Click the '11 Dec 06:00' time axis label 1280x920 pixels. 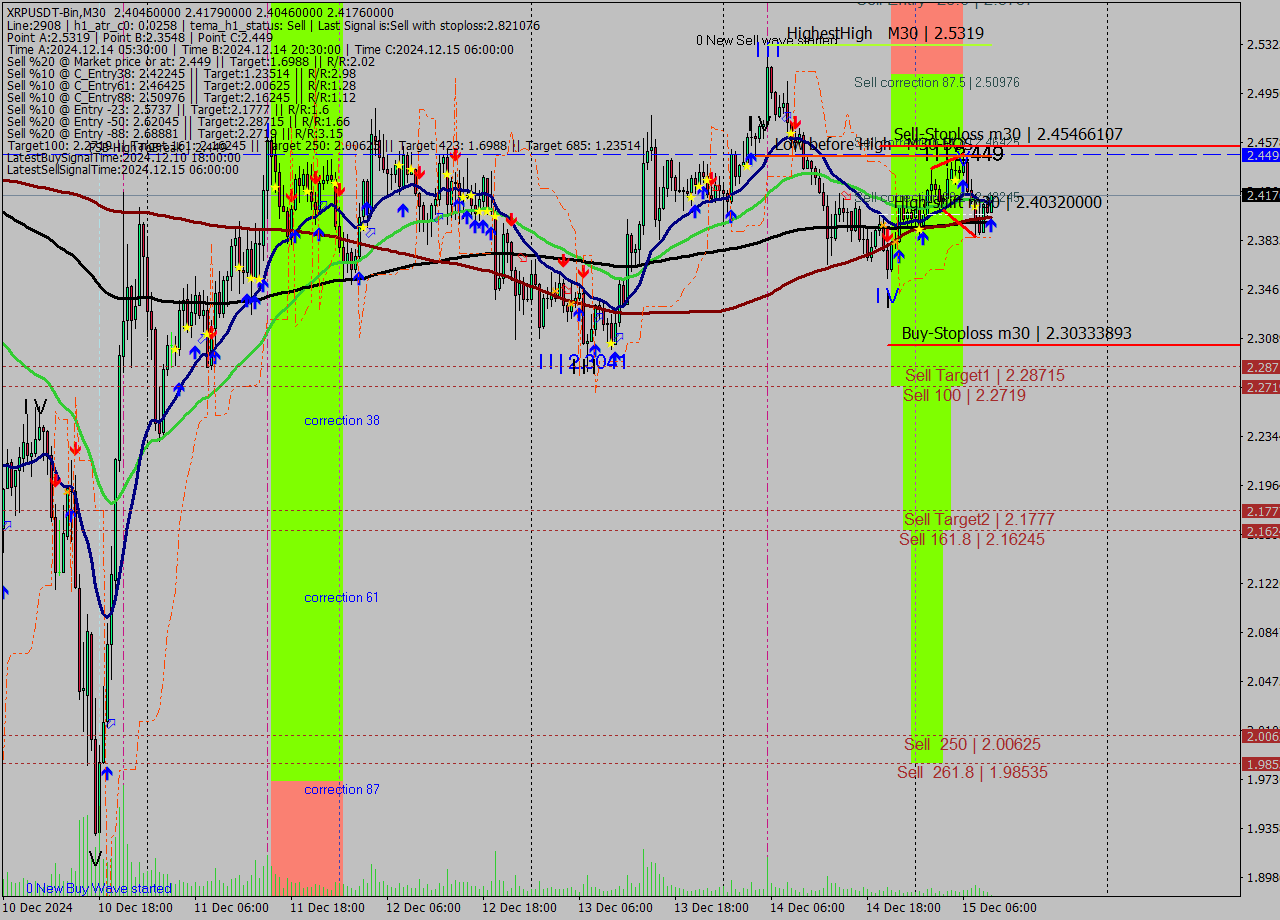coord(231,908)
